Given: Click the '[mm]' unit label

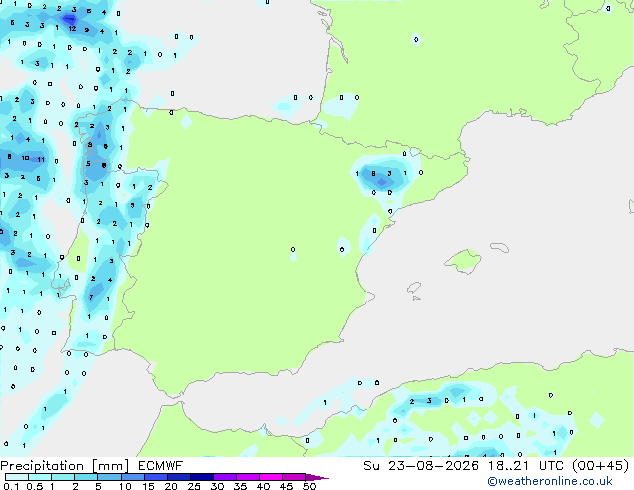Looking at the screenshot, I should tap(111, 466).
